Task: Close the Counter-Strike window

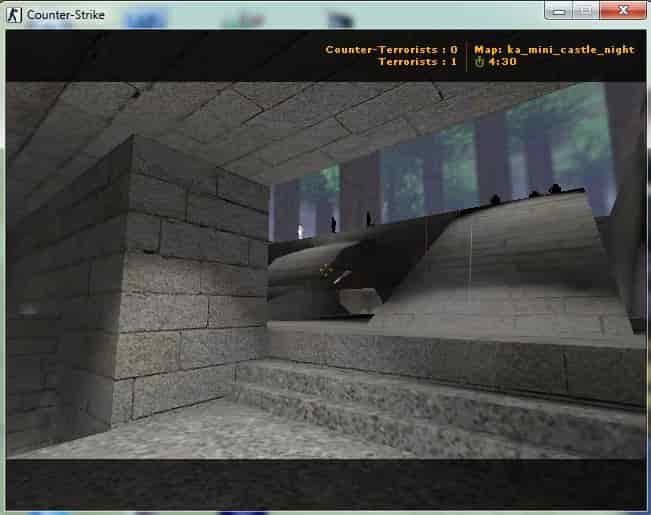Action: pyautogui.click(x=623, y=11)
